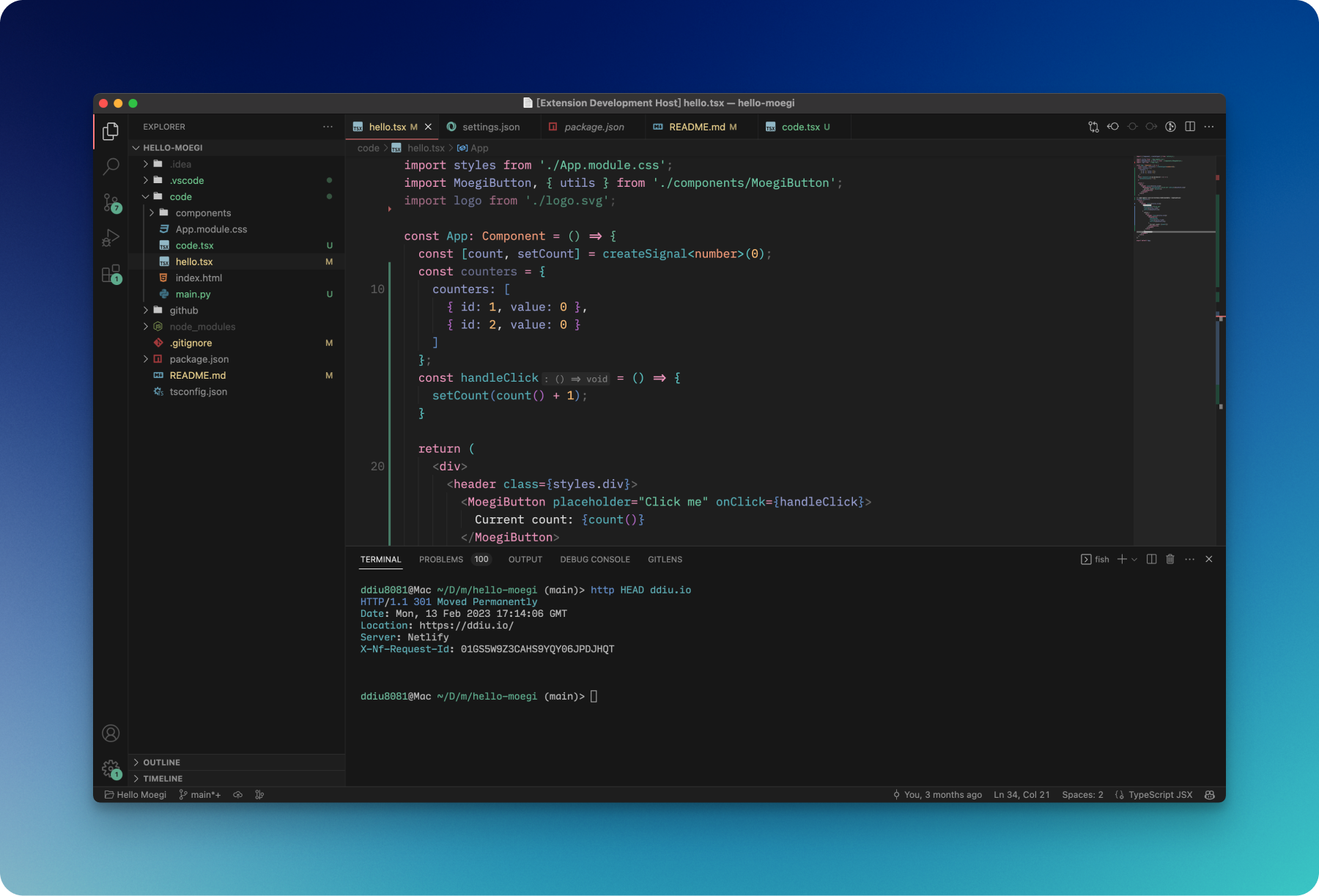Image resolution: width=1319 pixels, height=896 pixels.
Task: Kill the terminal with trash icon
Action: (1170, 559)
